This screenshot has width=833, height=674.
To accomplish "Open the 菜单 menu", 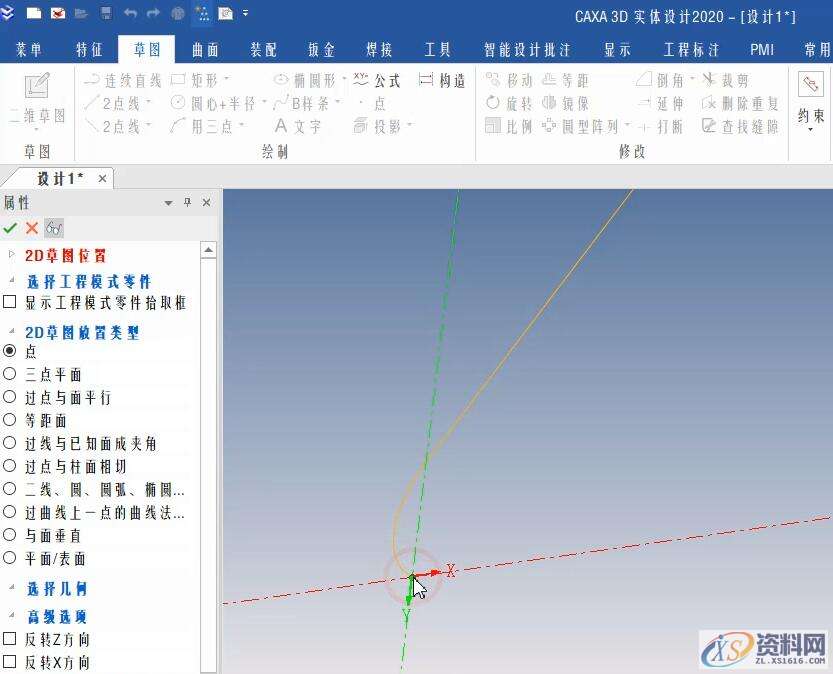I will click(28, 48).
